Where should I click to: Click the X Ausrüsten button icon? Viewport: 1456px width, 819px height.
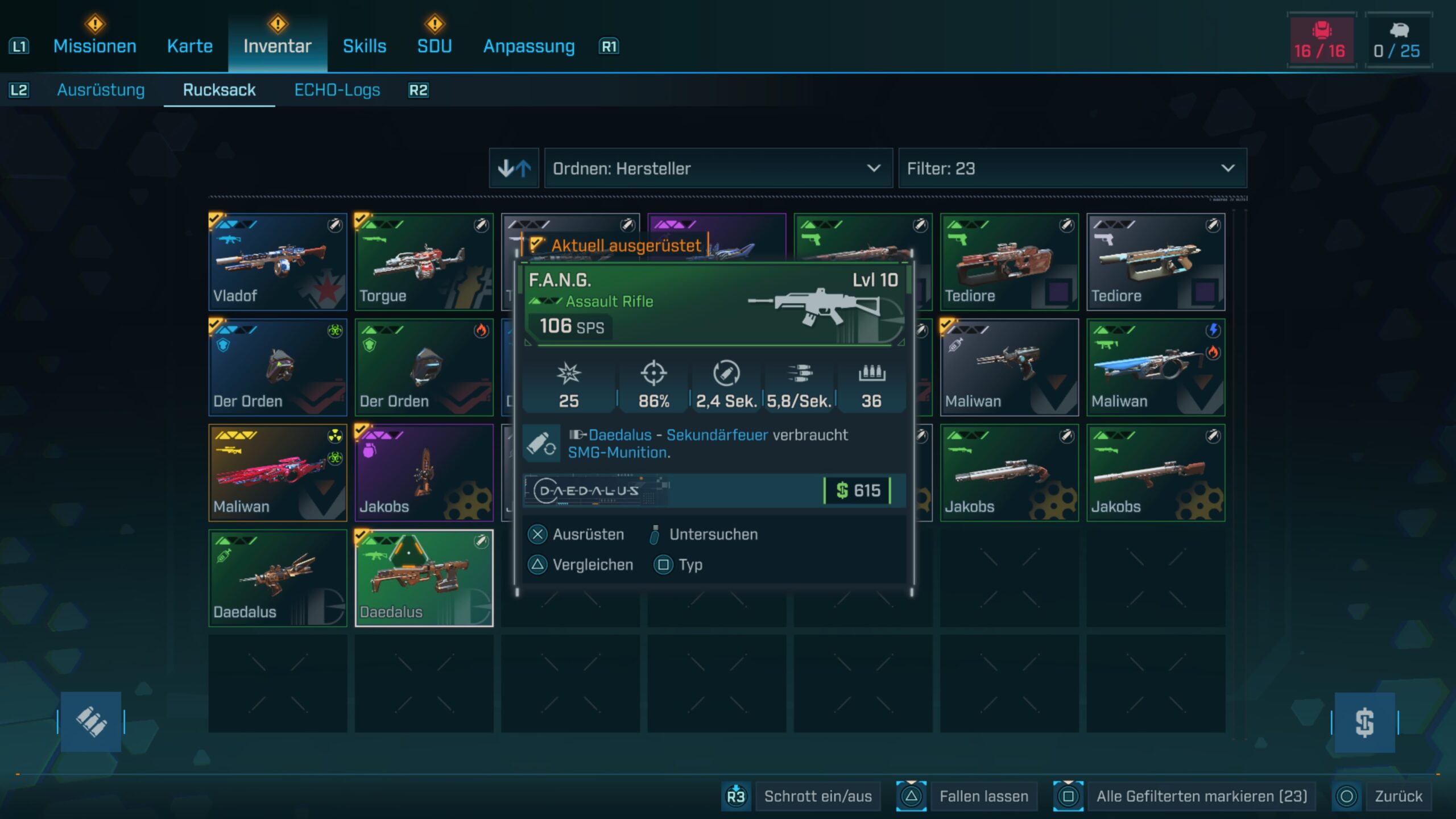click(537, 535)
